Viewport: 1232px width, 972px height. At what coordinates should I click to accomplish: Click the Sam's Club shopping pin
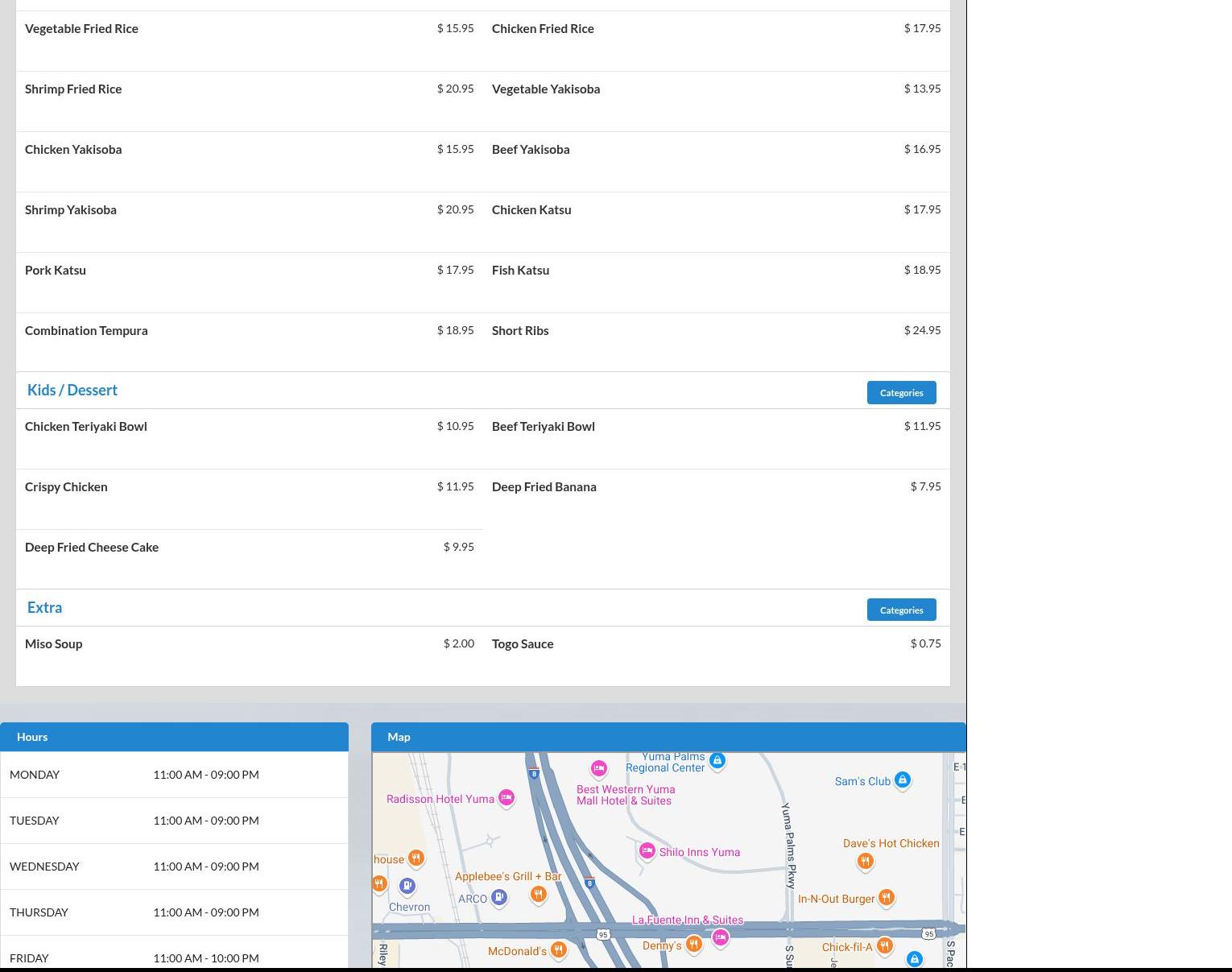902,780
